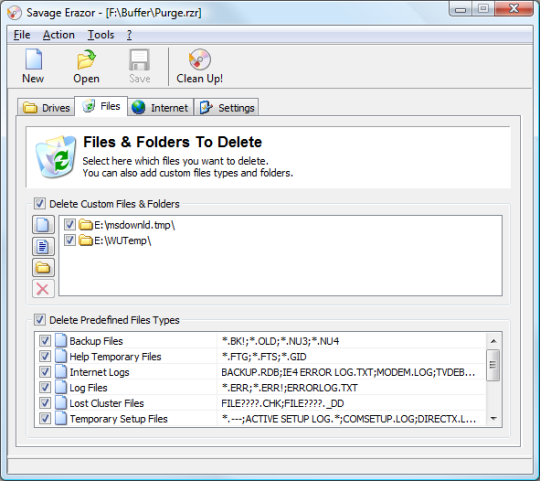Click the file icon next to Help Temporary Files

coord(61,356)
